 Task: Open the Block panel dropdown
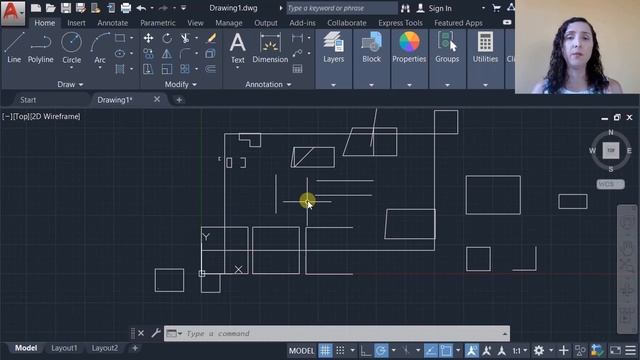click(x=371, y=85)
